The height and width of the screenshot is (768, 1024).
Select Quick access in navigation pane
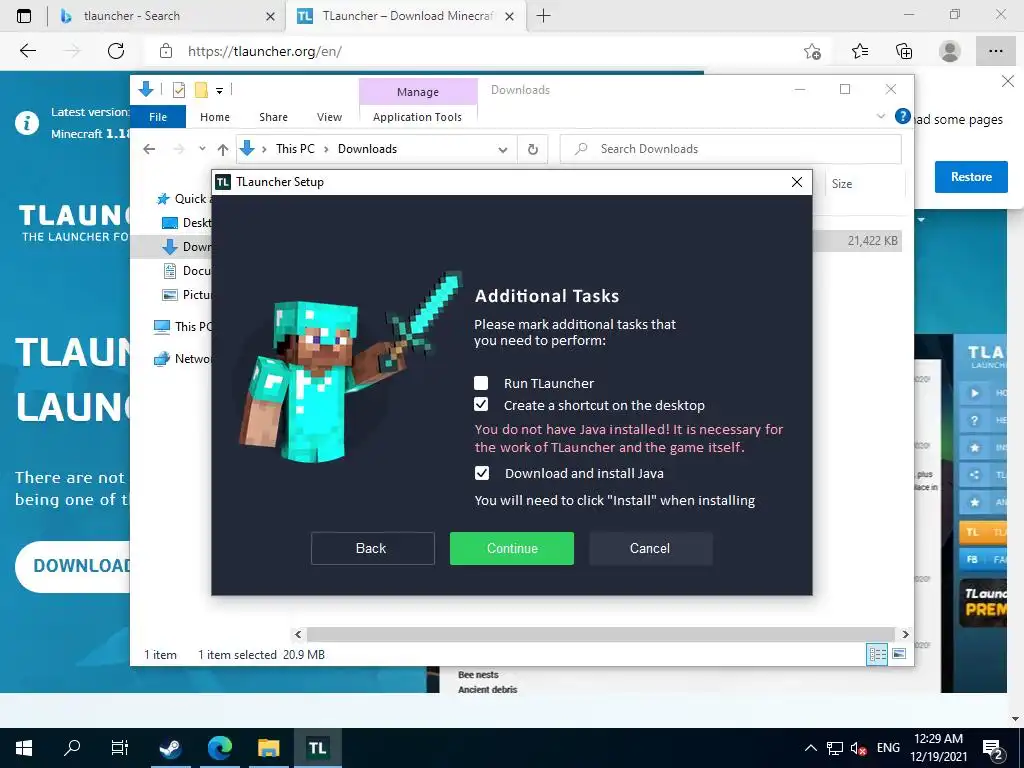click(183, 199)
